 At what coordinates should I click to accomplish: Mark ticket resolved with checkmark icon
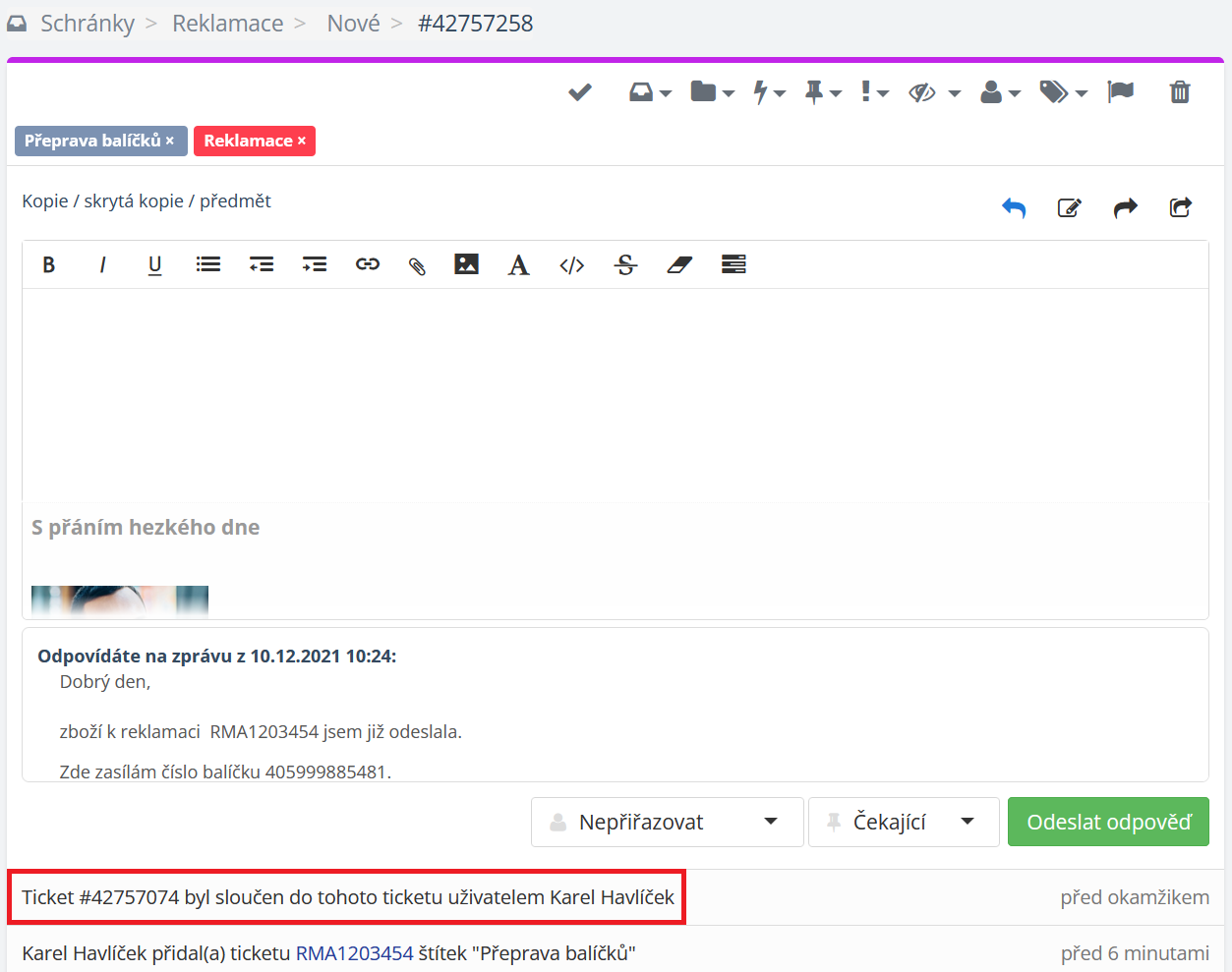[580, 92]
